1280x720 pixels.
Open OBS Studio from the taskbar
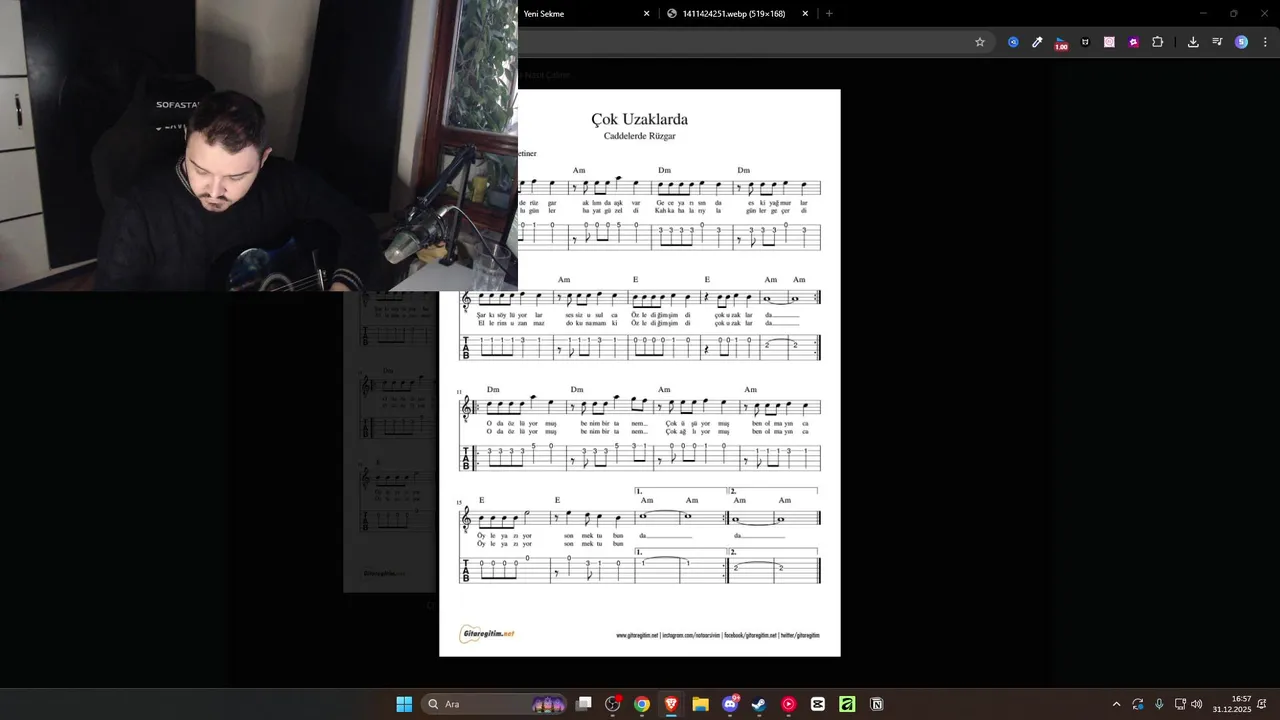613,704
